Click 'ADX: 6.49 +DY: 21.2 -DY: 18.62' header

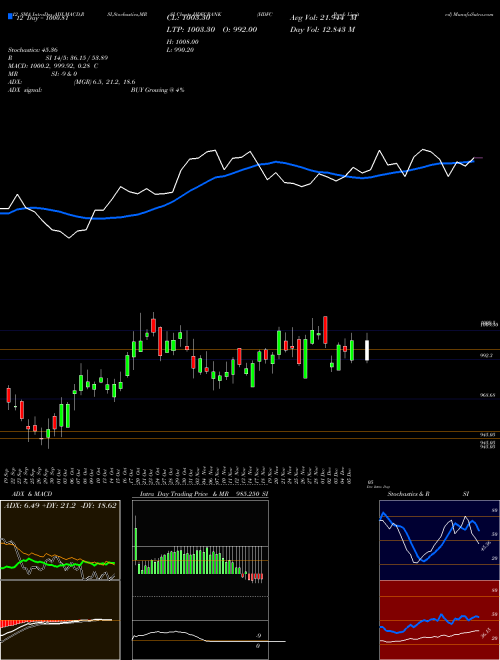(60, 505)
